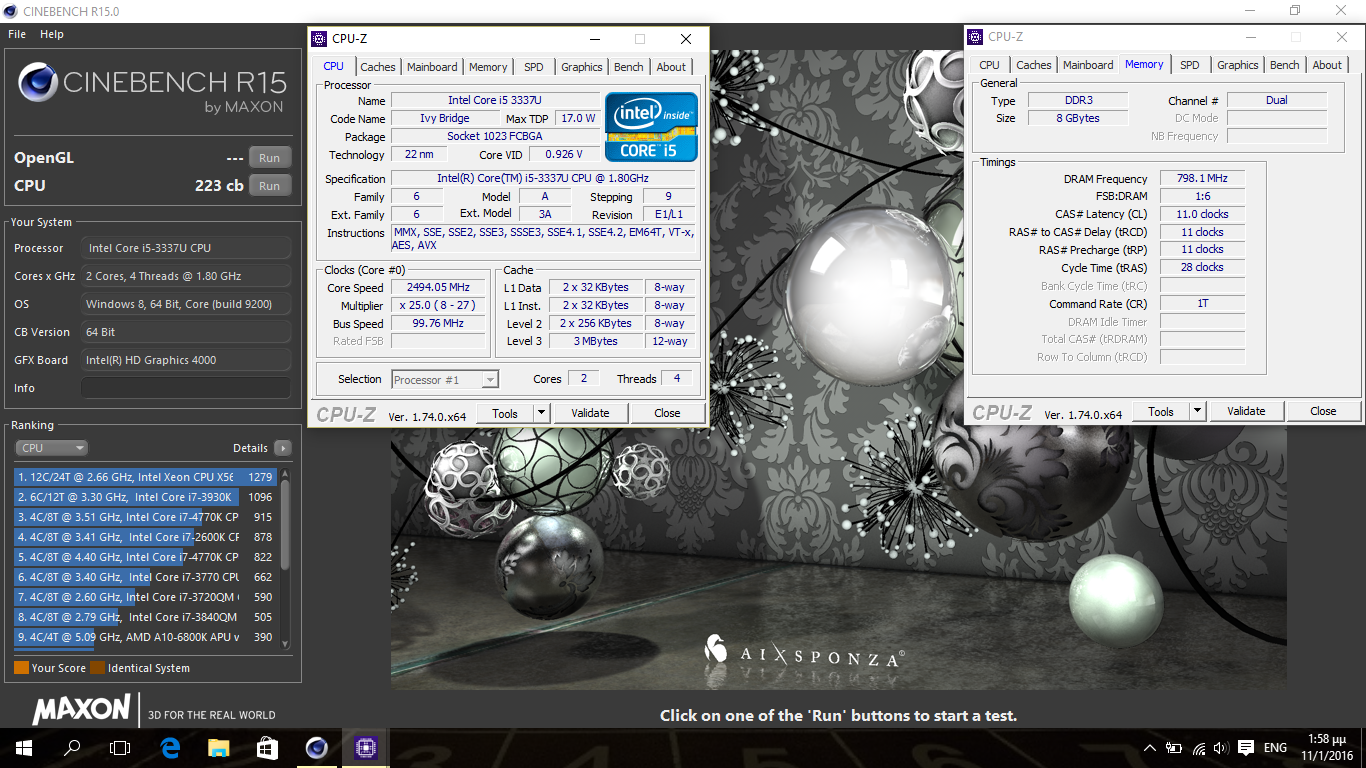Open SPD tab in left CPU-Z
Screen dimensions: 1366x768
(534, 67)
